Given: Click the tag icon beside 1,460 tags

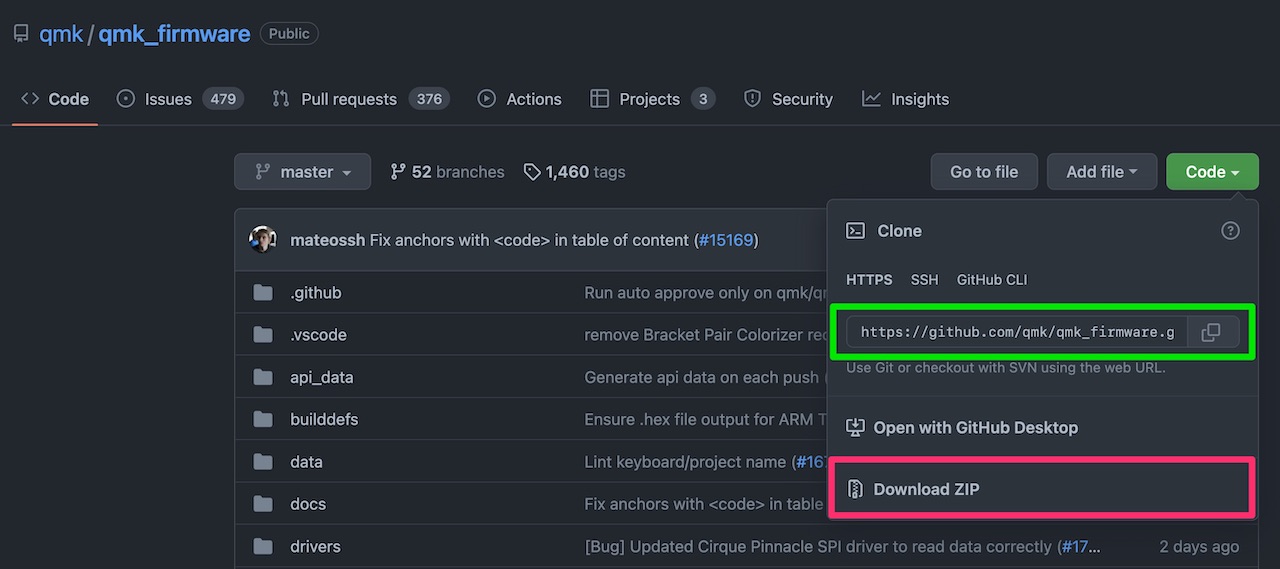Looking at the screenshot, I should pyautogui.click(x=532, y=172).
